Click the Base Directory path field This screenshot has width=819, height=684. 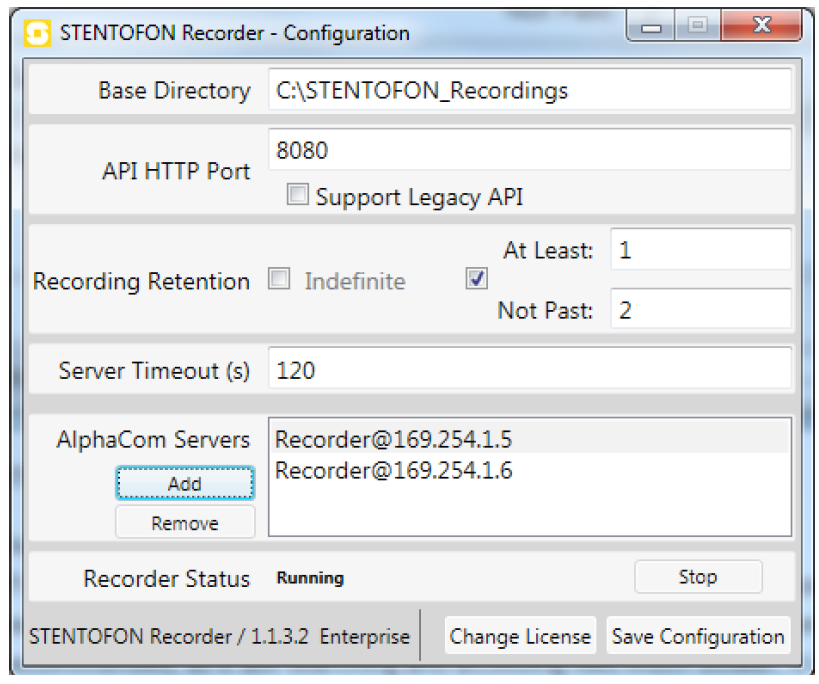click(x=529, y=91)
